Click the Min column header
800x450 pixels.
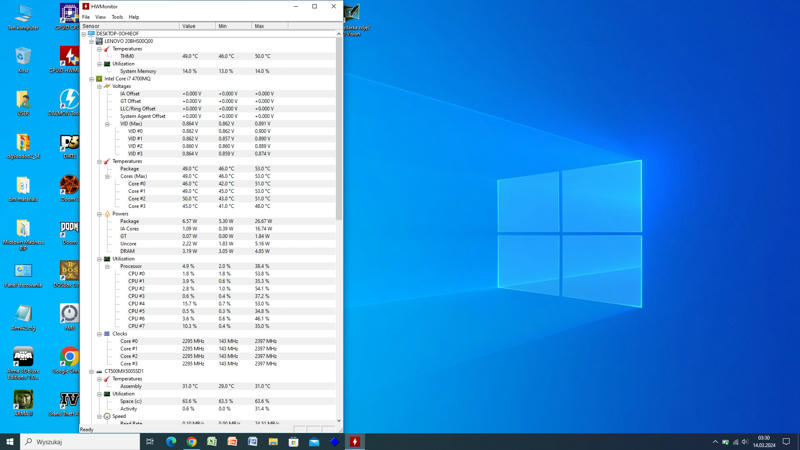(234, 26)
